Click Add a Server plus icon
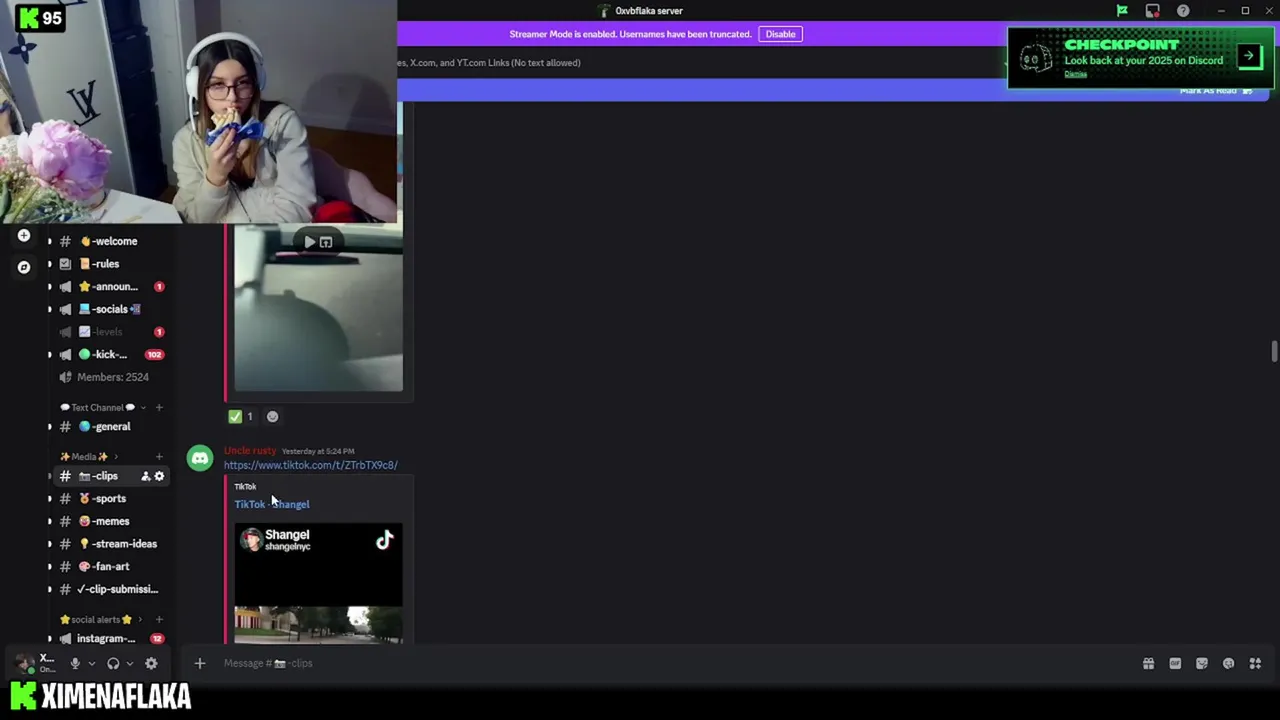 (24, 236)
